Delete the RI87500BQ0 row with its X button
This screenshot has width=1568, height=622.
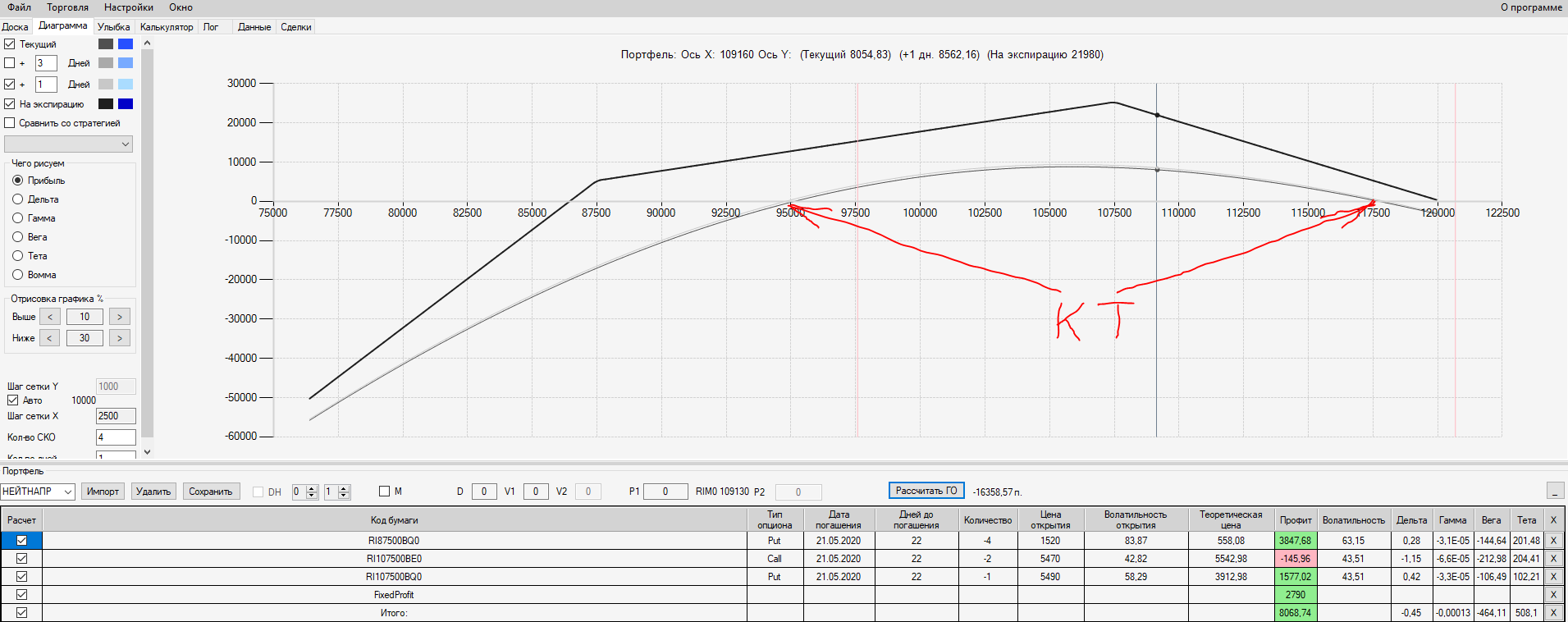click(1552, 541)
